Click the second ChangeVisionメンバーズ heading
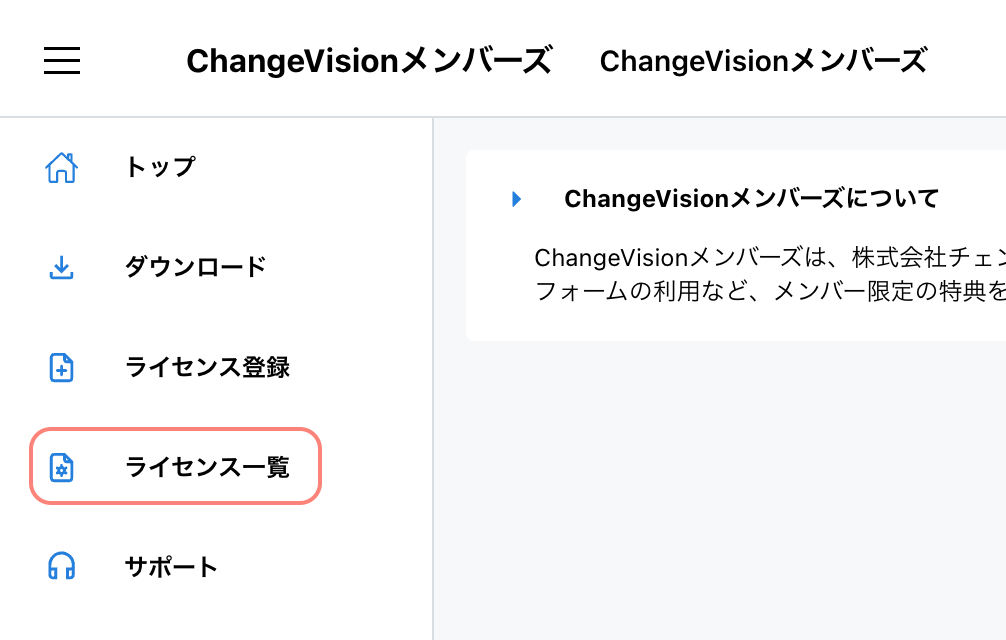The image size is (1006, 640). [763, 61]
